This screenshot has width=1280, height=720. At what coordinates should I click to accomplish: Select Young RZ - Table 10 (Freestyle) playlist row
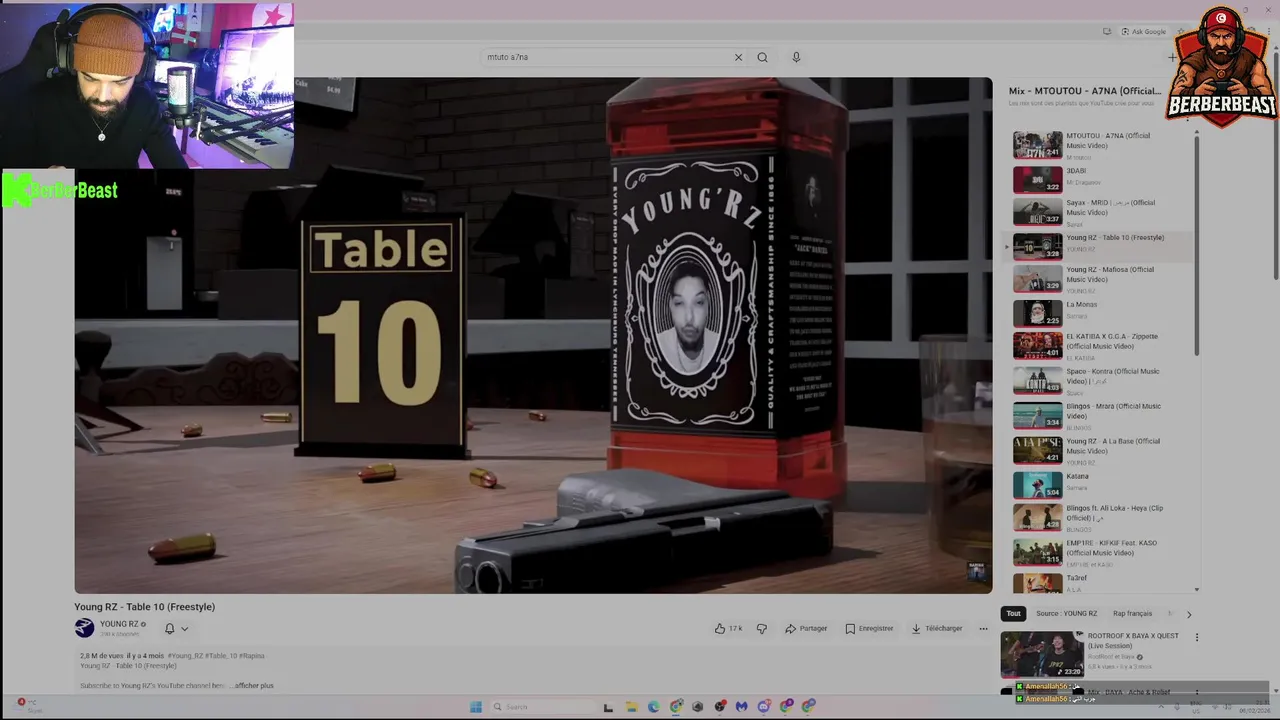pos(1100,246)
